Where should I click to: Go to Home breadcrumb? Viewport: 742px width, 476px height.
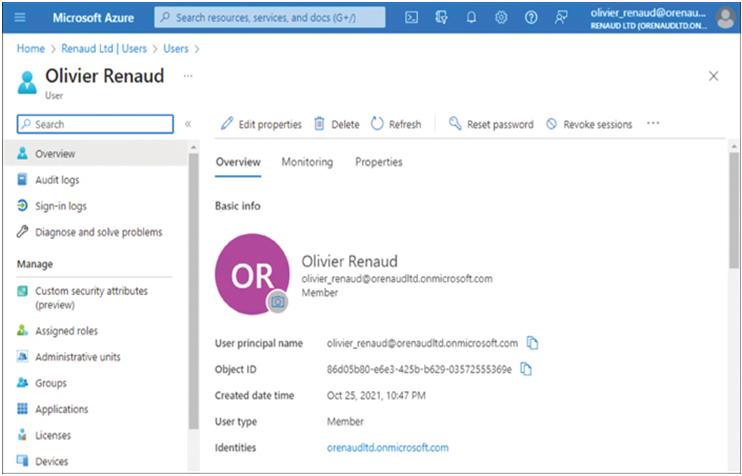[30, 48]
